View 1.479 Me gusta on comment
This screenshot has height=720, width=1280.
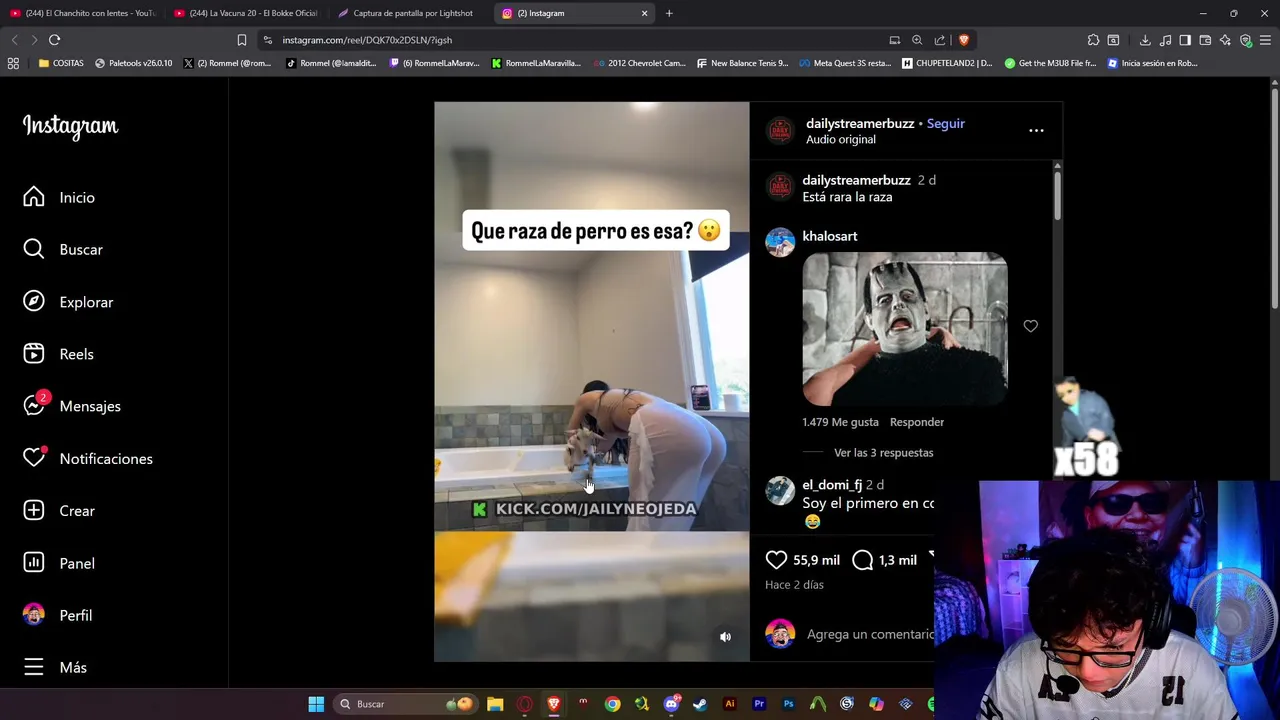(x=840, y=422)
